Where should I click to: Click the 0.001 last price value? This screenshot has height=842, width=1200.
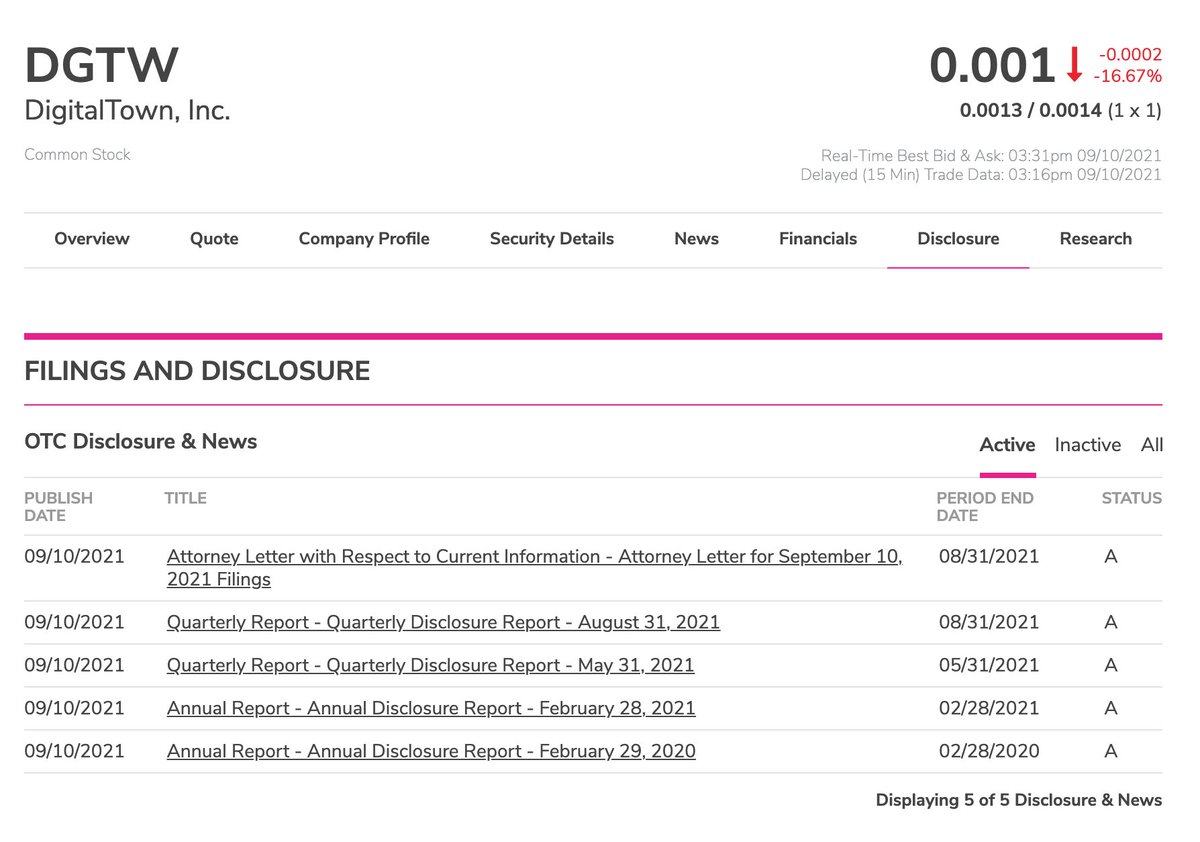point(992,66)
